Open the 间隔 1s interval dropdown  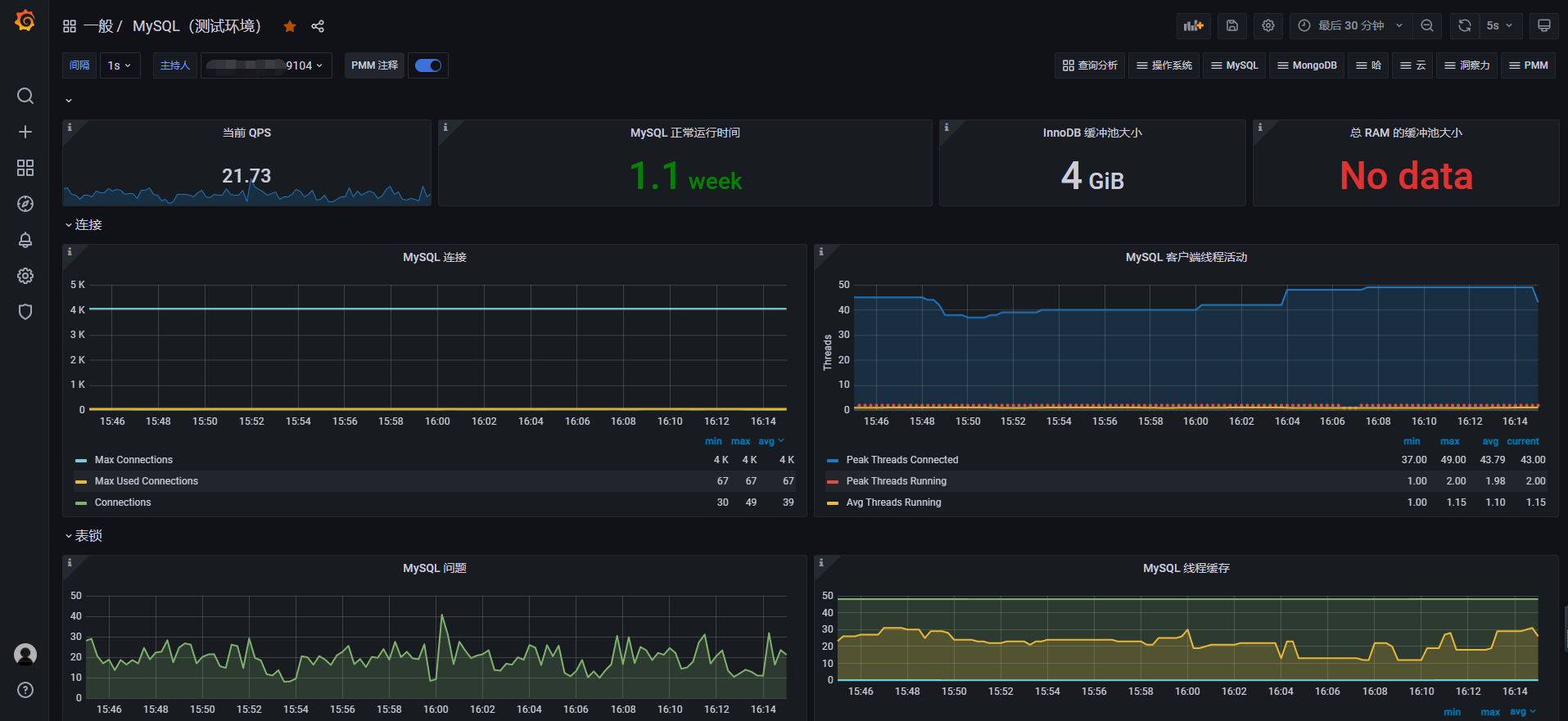[120, 65]
